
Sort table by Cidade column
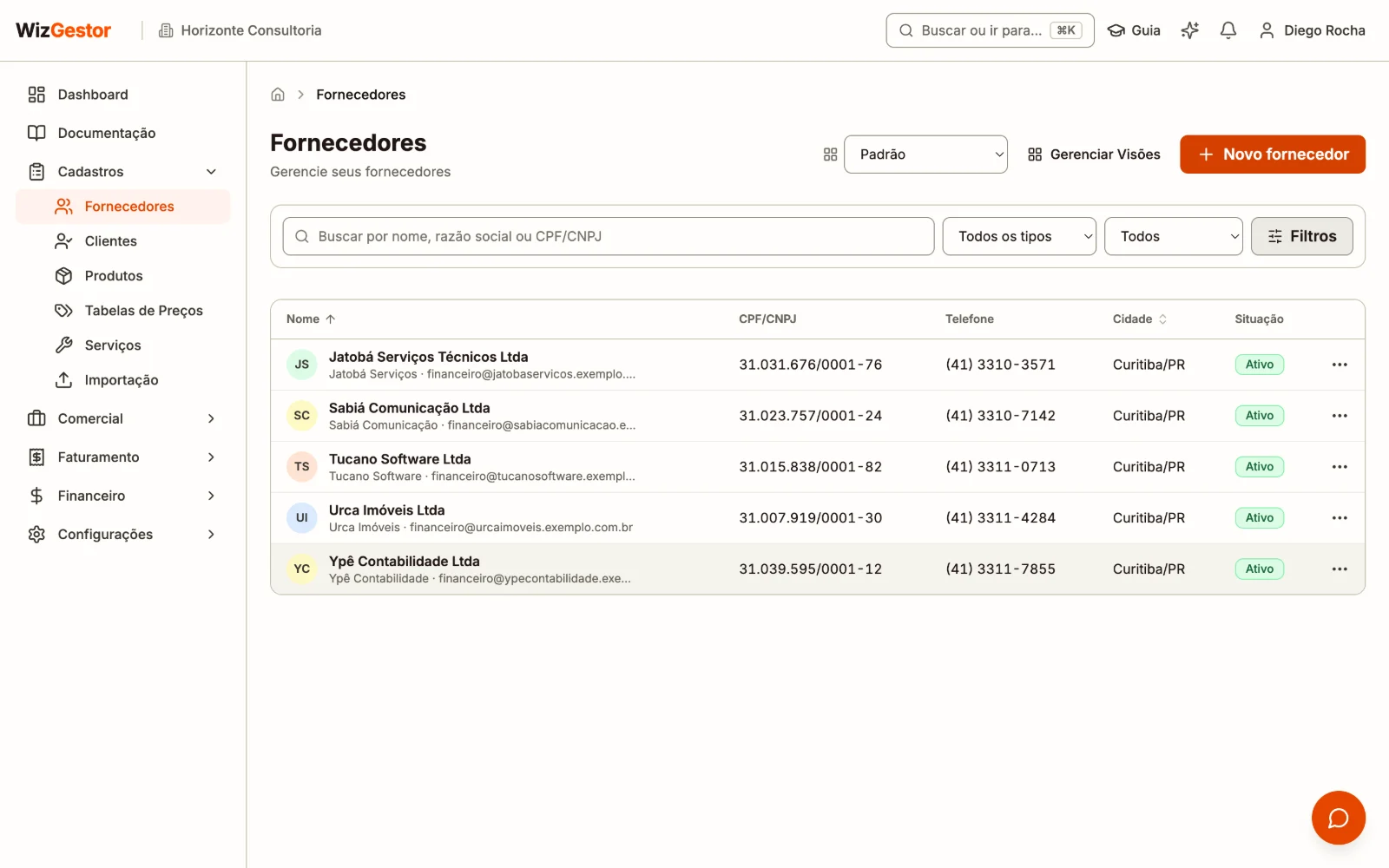click(x=1140, y=319)
